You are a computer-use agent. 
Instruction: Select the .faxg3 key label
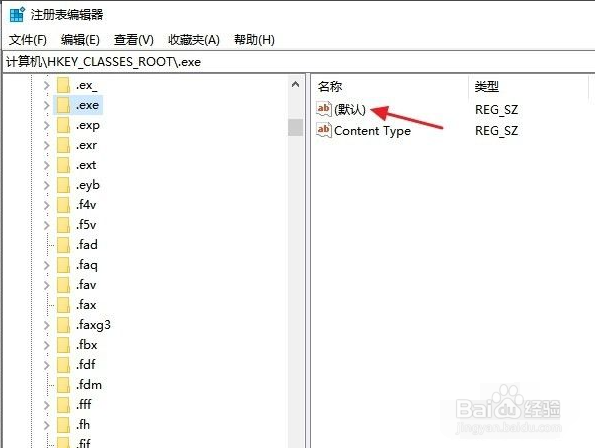[93, 325]
